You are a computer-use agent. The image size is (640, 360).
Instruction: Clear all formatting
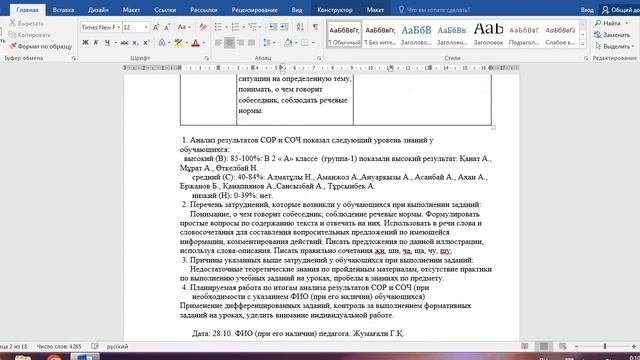203,27
